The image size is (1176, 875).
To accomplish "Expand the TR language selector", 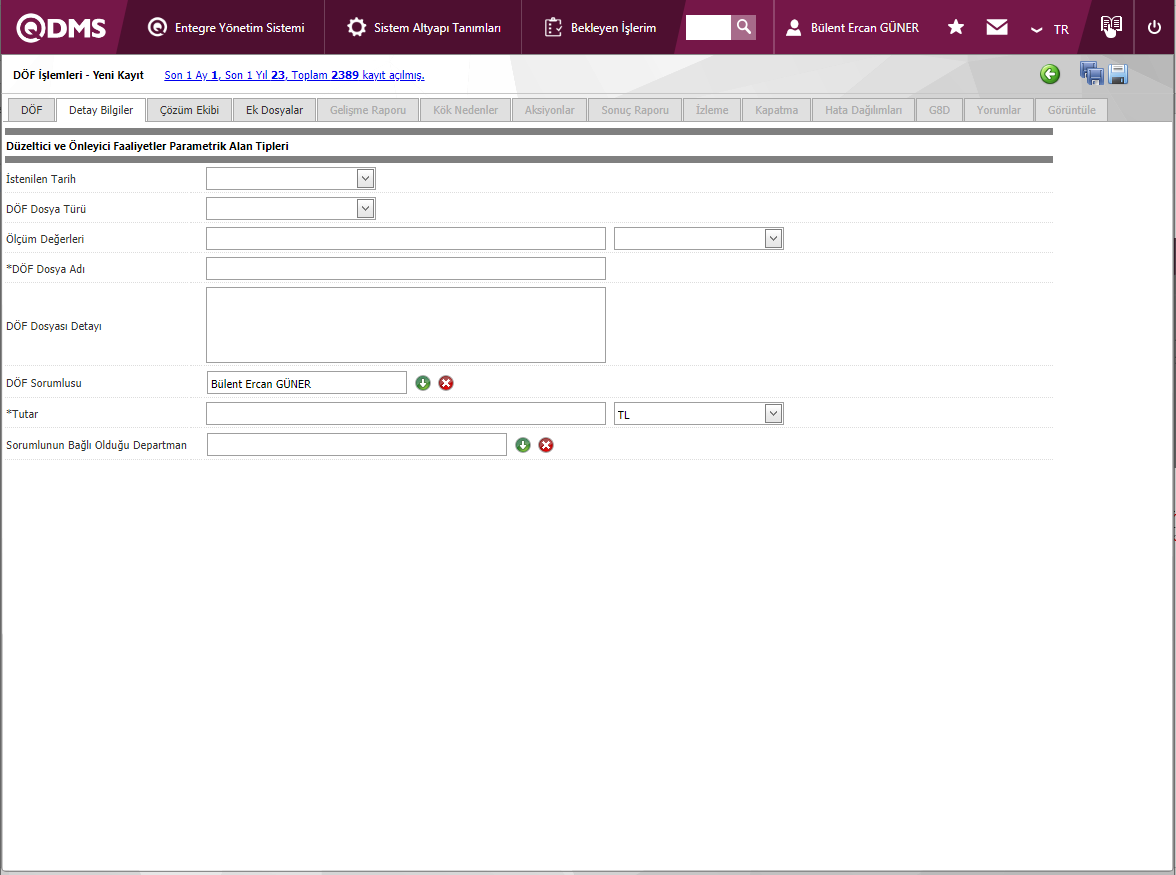I will point(1050,29).
